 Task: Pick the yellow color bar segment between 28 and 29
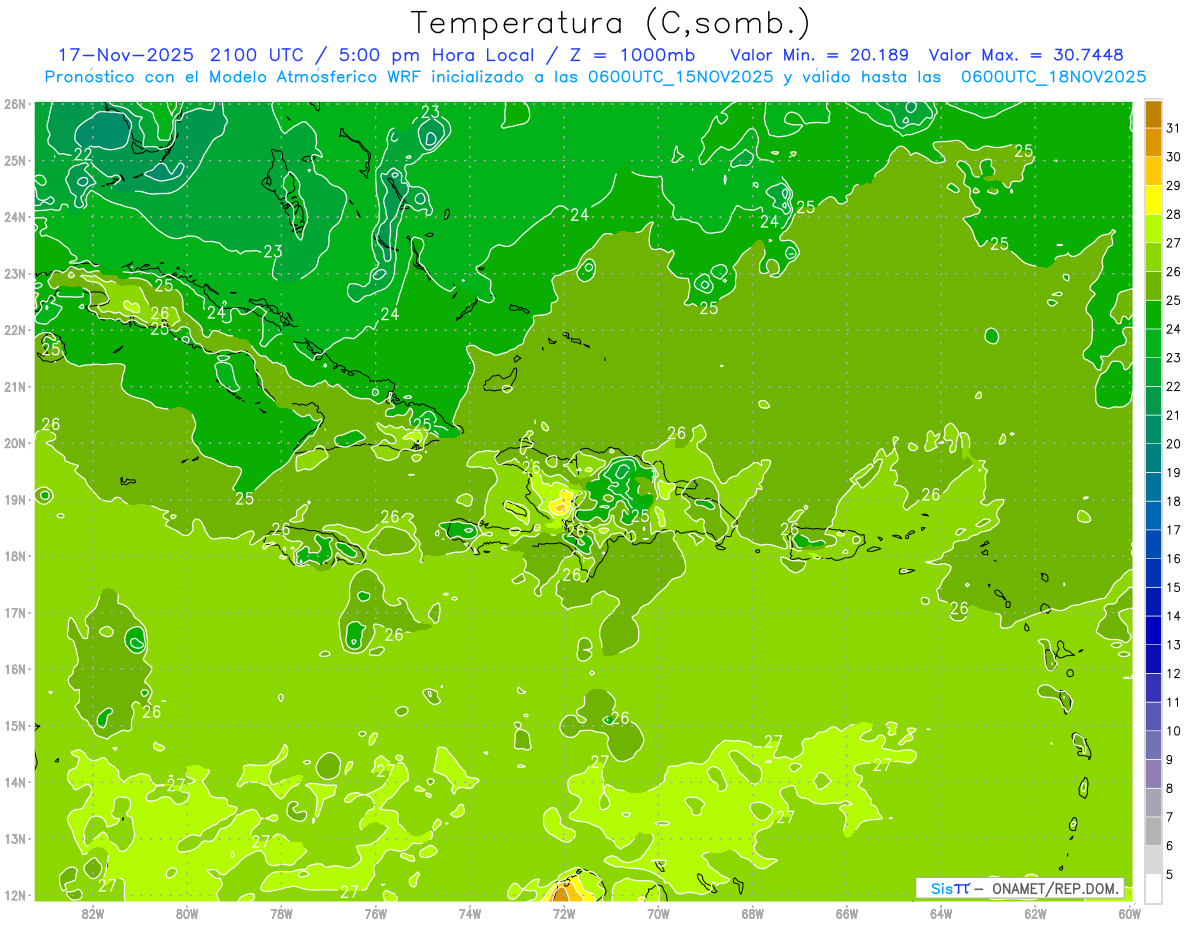1153,201
